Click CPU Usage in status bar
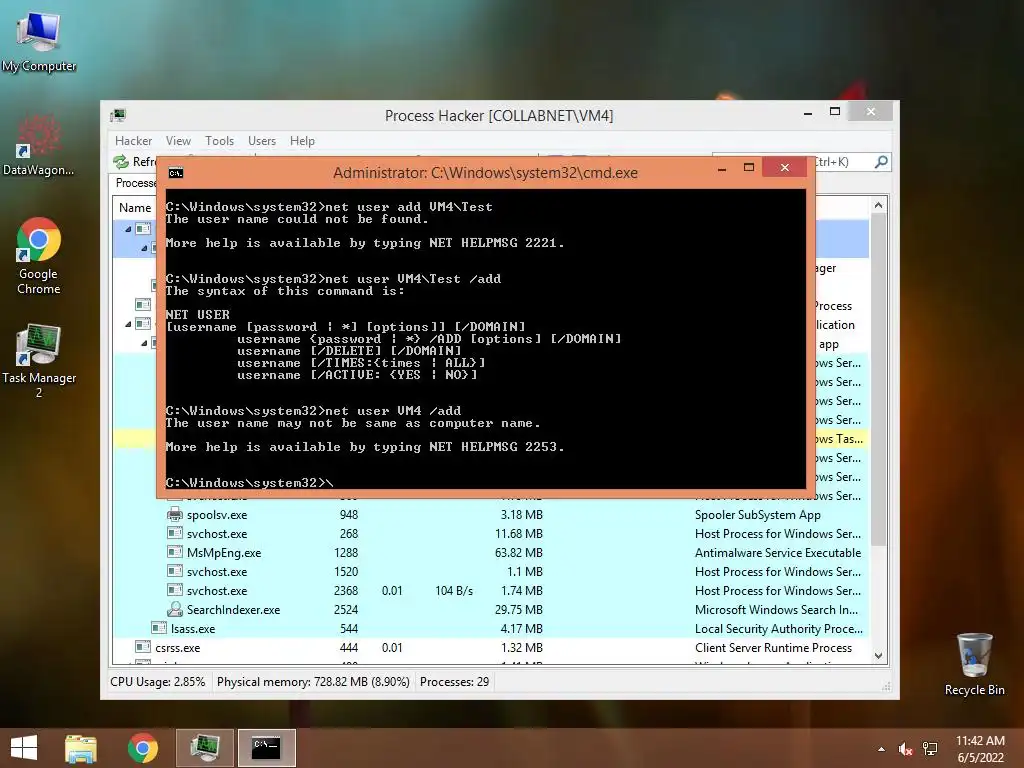 157,682
